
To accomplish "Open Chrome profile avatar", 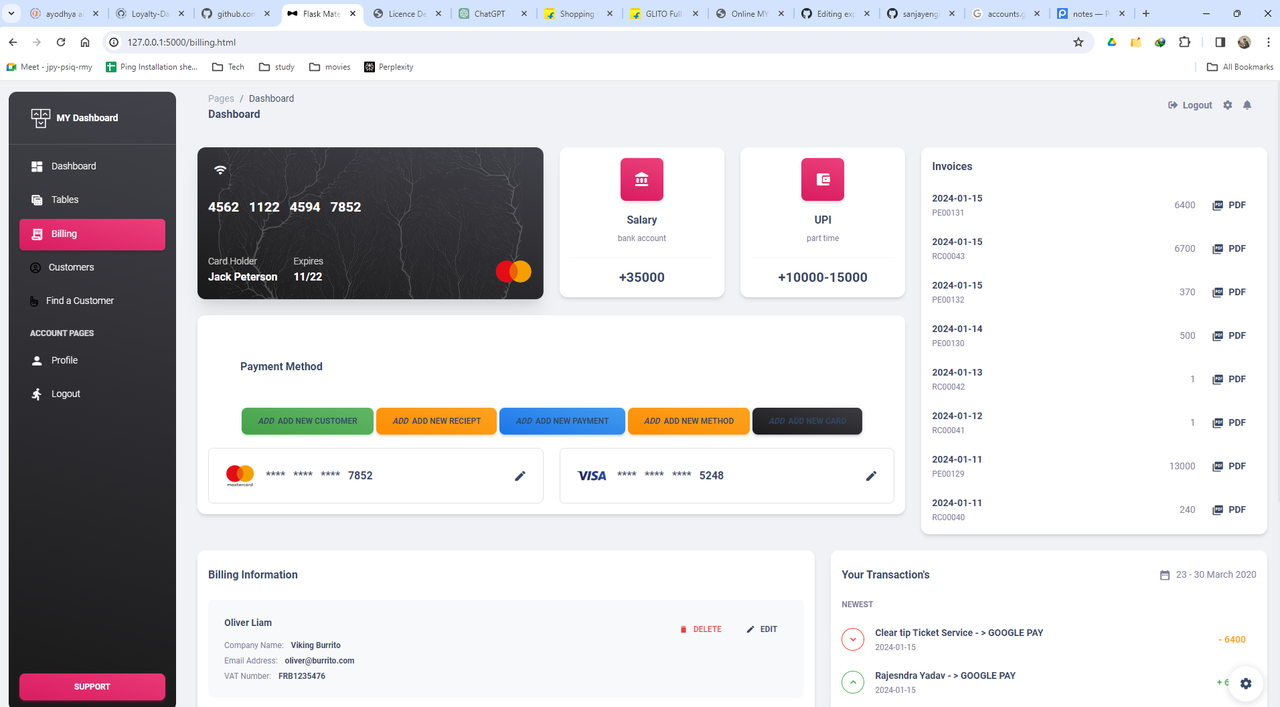I will (x=1244, y=43).
